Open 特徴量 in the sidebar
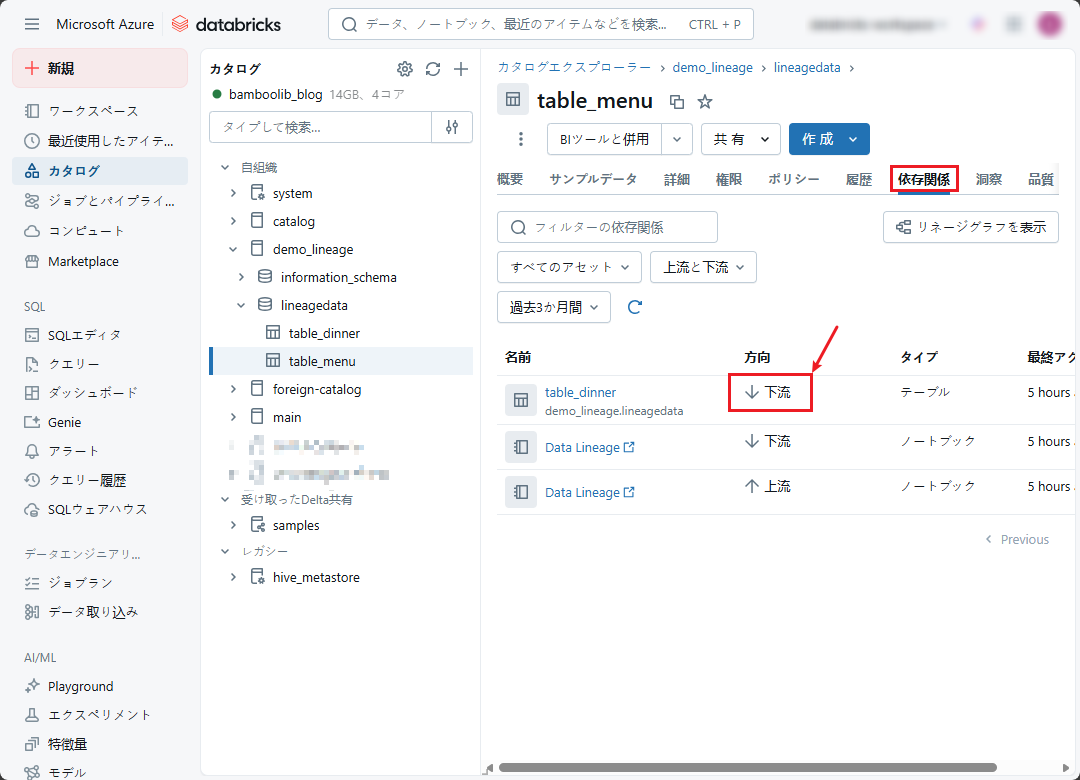Image resolution: width=1080 pixels, height=780 pixels. pos(100,744)
